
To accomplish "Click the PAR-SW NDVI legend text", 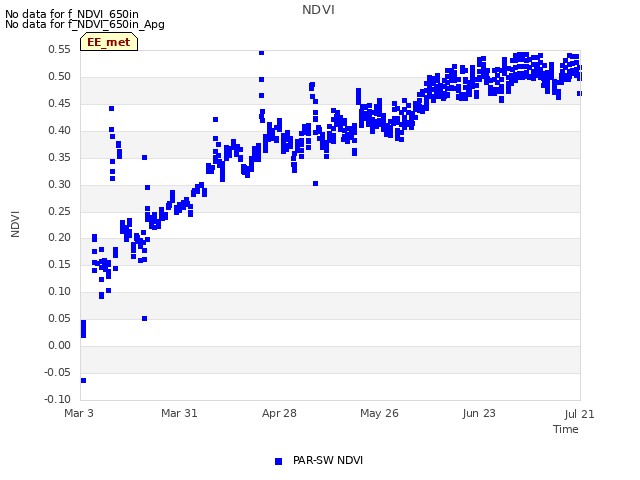I will [x=328, y=460].
